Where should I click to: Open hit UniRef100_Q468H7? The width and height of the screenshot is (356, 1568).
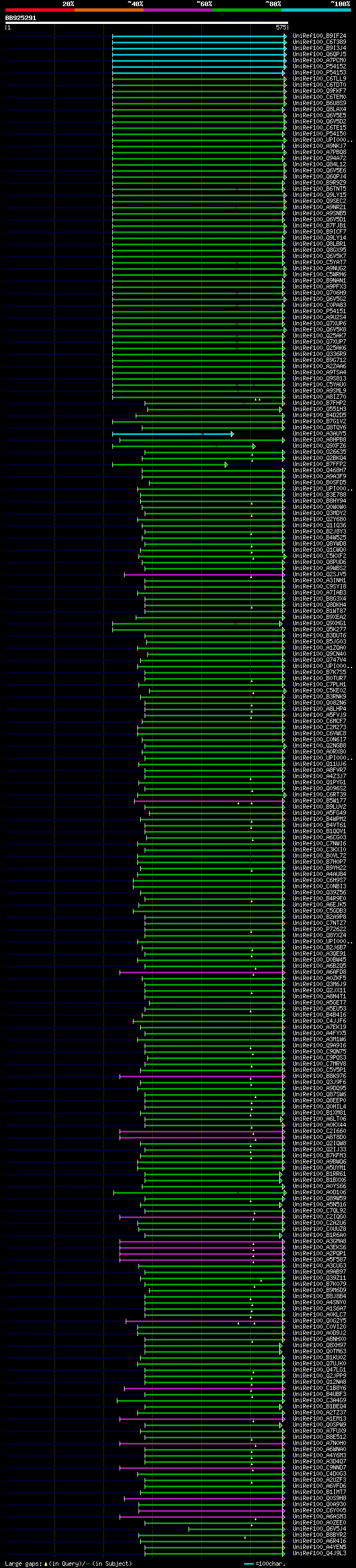point(319,471)
